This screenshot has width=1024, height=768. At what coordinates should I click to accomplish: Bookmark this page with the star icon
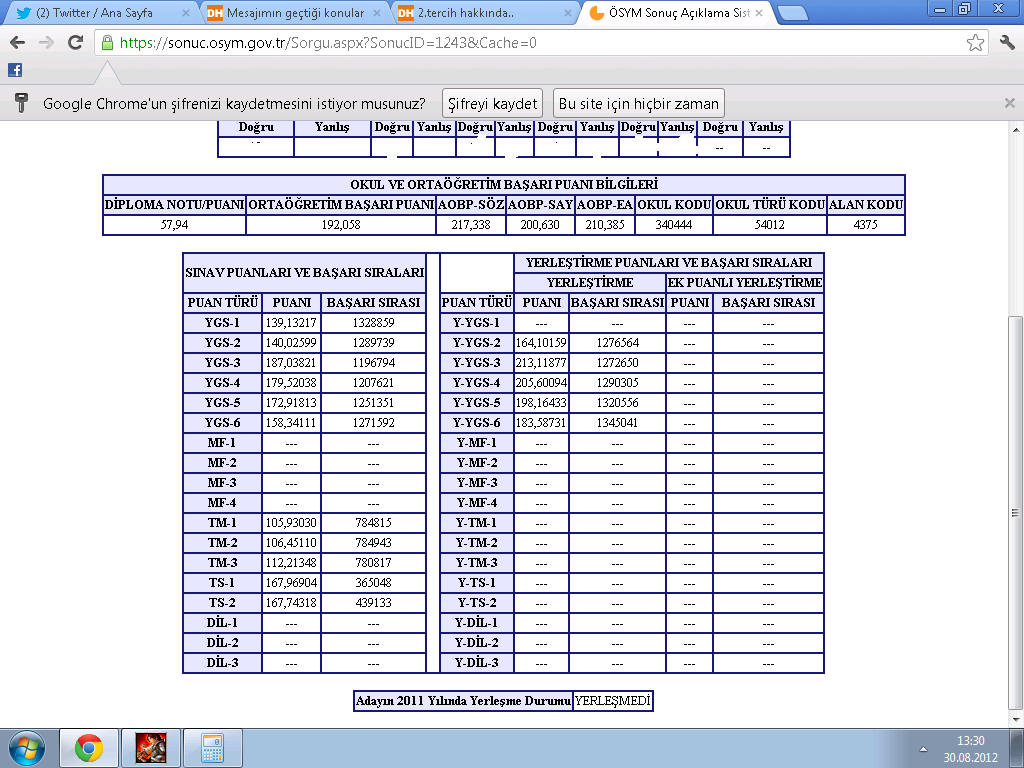coord(975,43)
